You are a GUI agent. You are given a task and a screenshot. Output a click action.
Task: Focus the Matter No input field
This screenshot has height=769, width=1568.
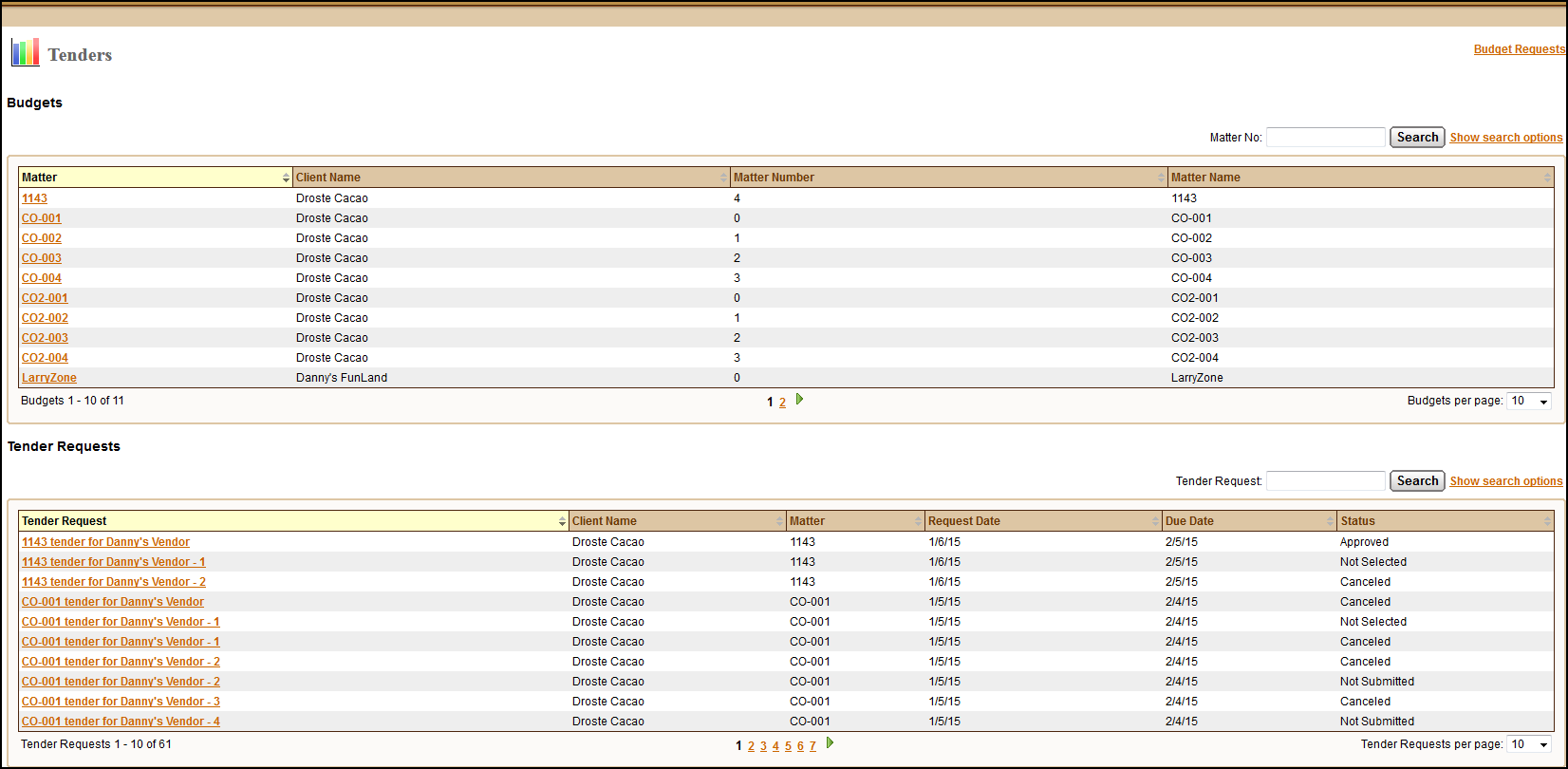[1326, 138]
